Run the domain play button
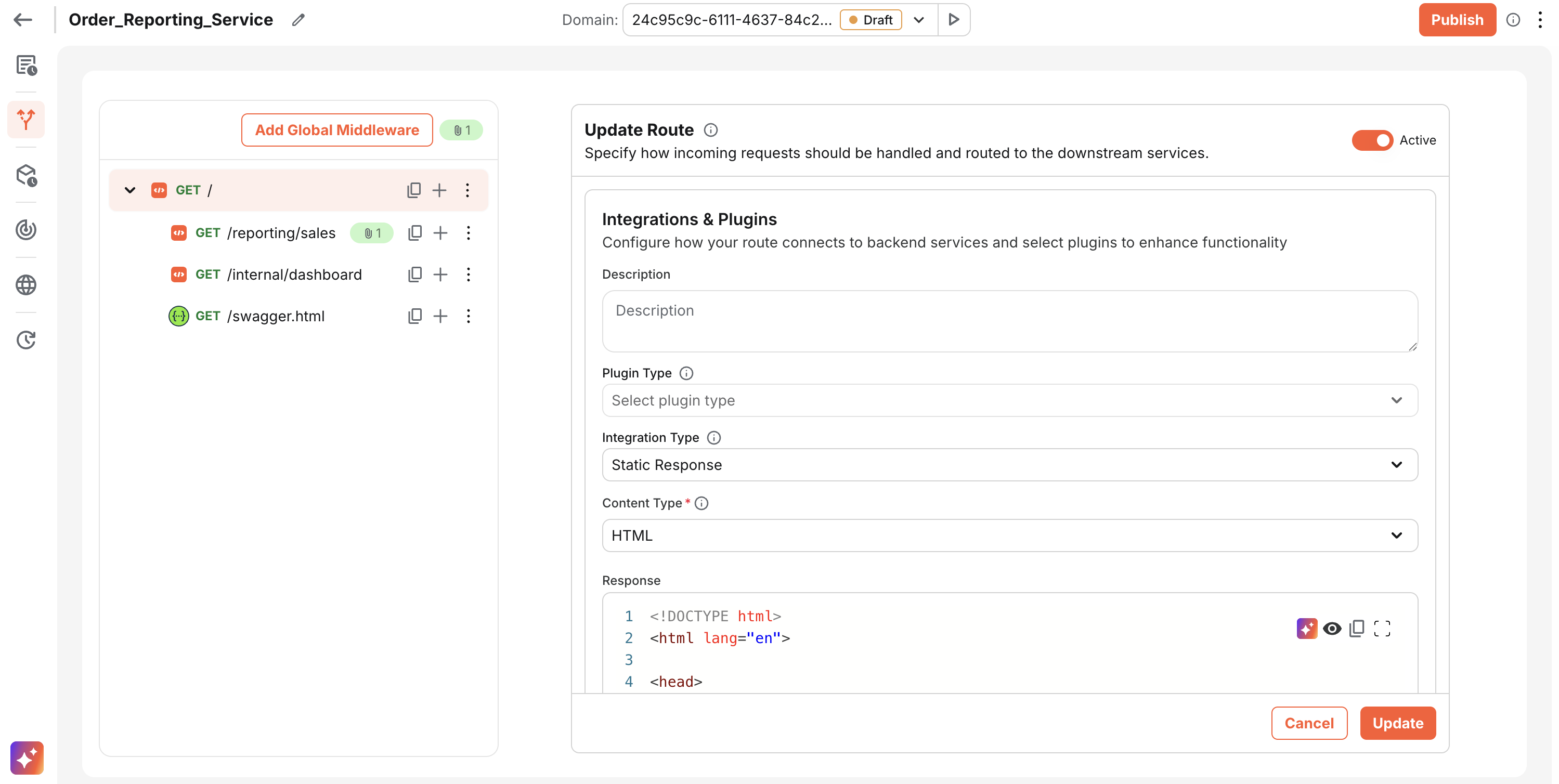 click(x=953, y=19)
